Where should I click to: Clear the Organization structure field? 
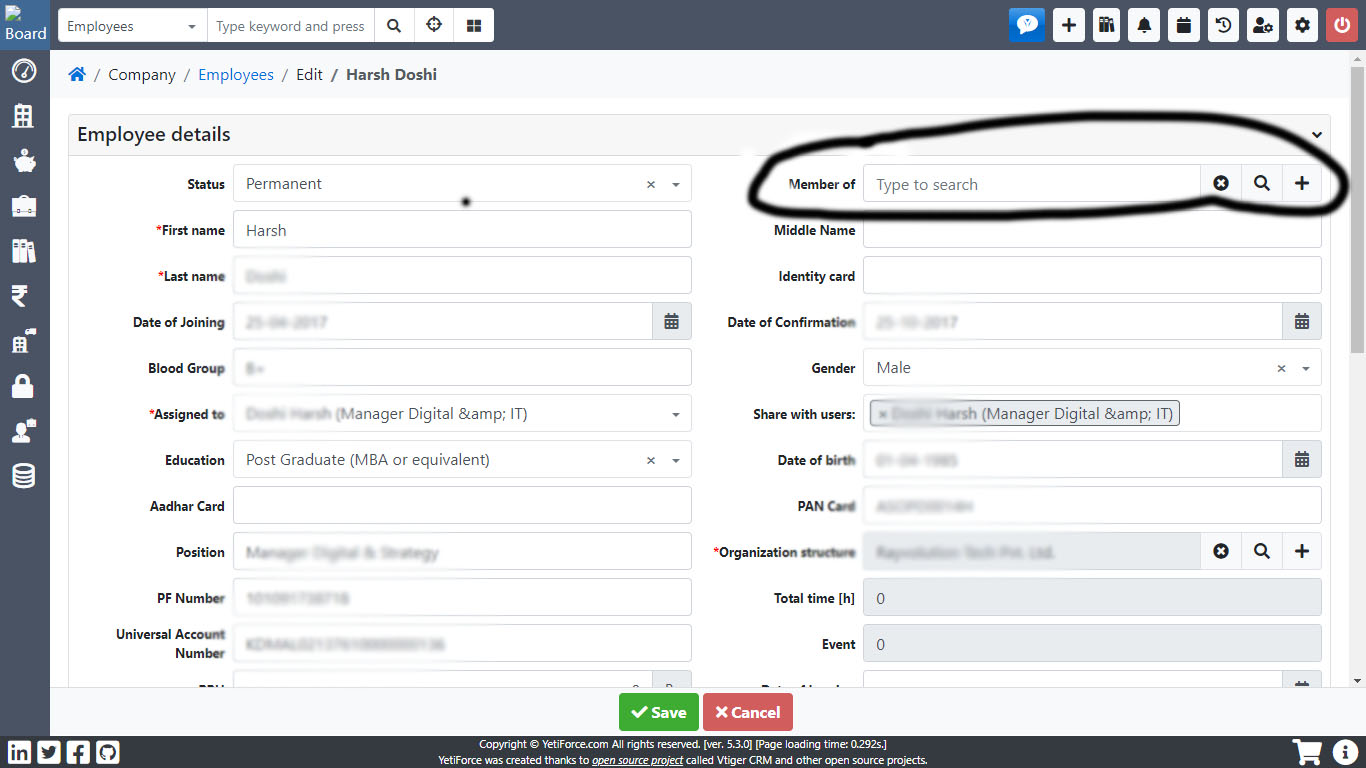pyautogui.click(x=1221, y=552)
